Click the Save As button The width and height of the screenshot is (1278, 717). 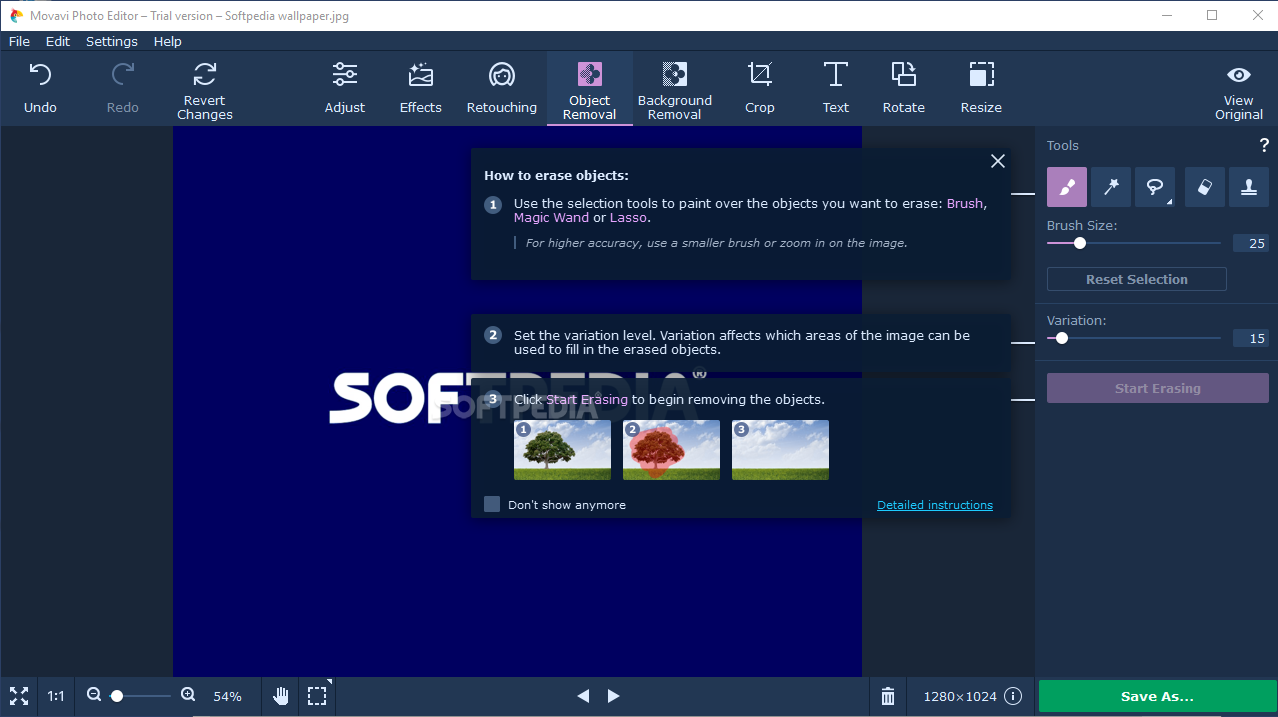1157,696
